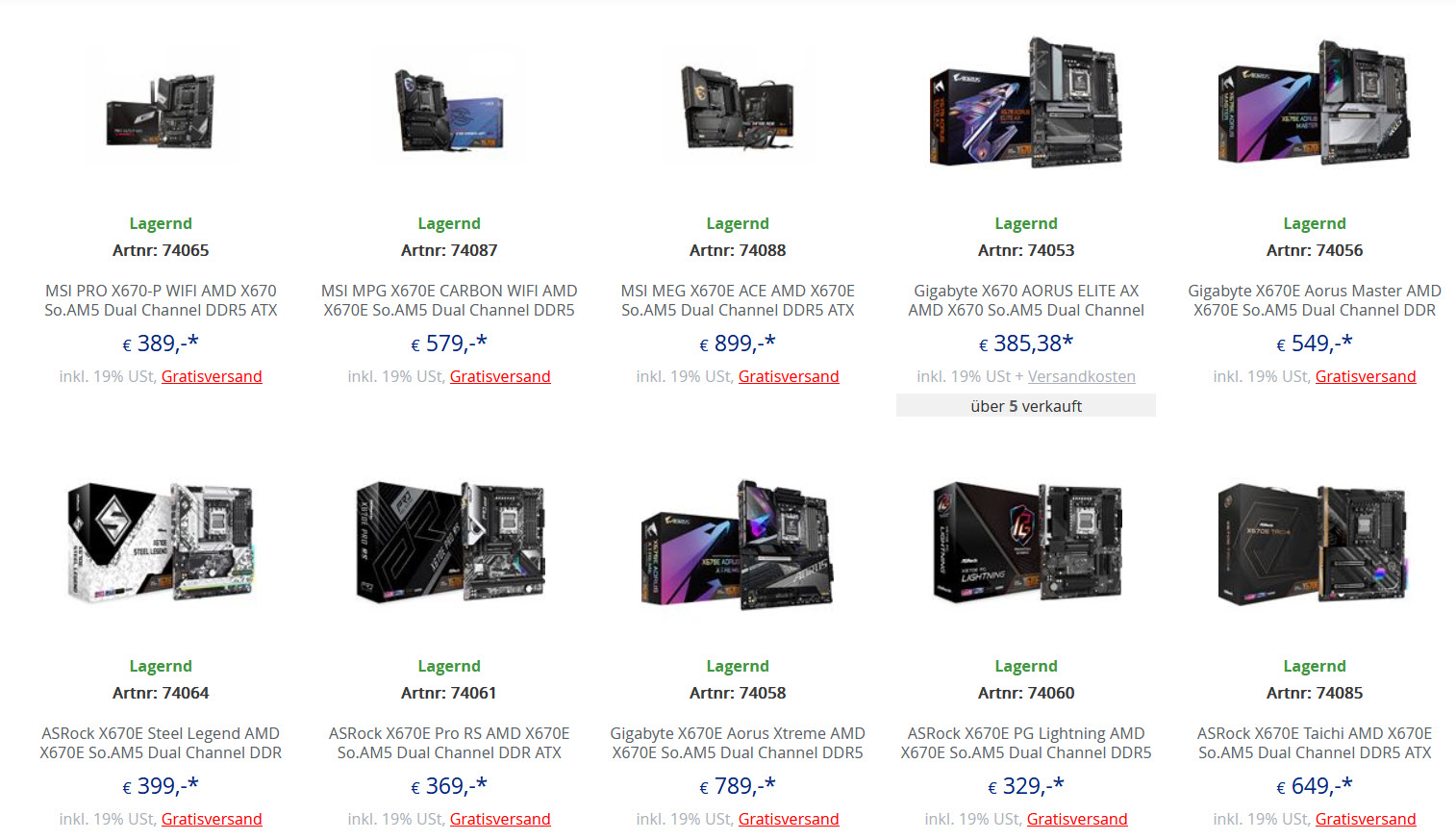Click the ASRock X670E Taichi product title
Screen dimensions: 1456x840
coord(1315,743)
